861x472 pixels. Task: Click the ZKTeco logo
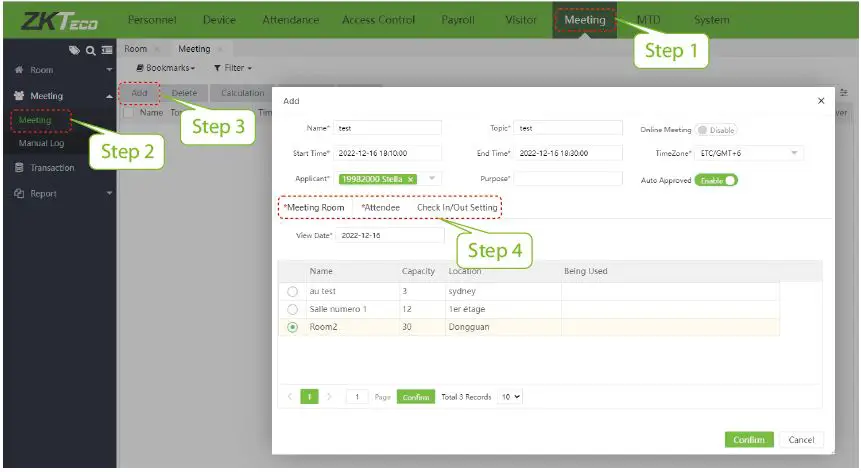point(59,21)
